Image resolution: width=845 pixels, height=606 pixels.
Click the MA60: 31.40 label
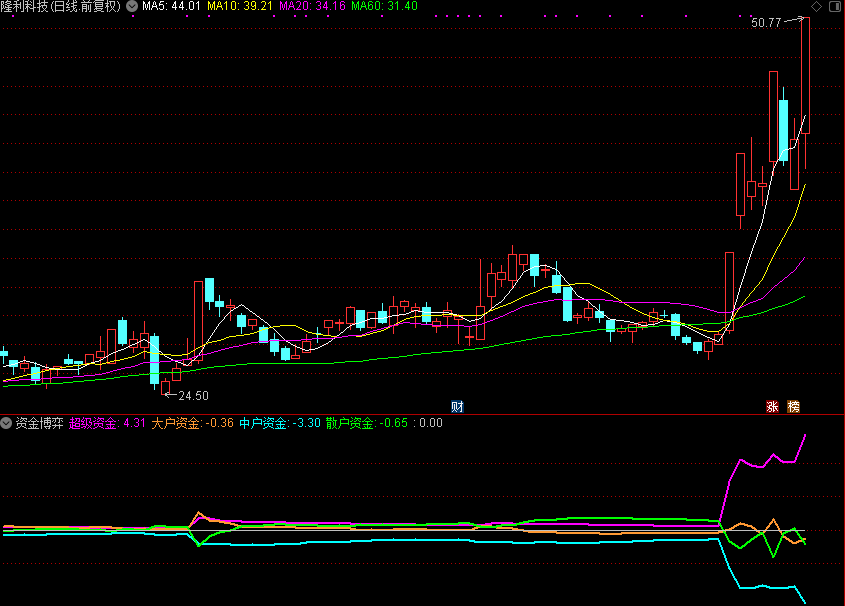(x=384, y=6)
